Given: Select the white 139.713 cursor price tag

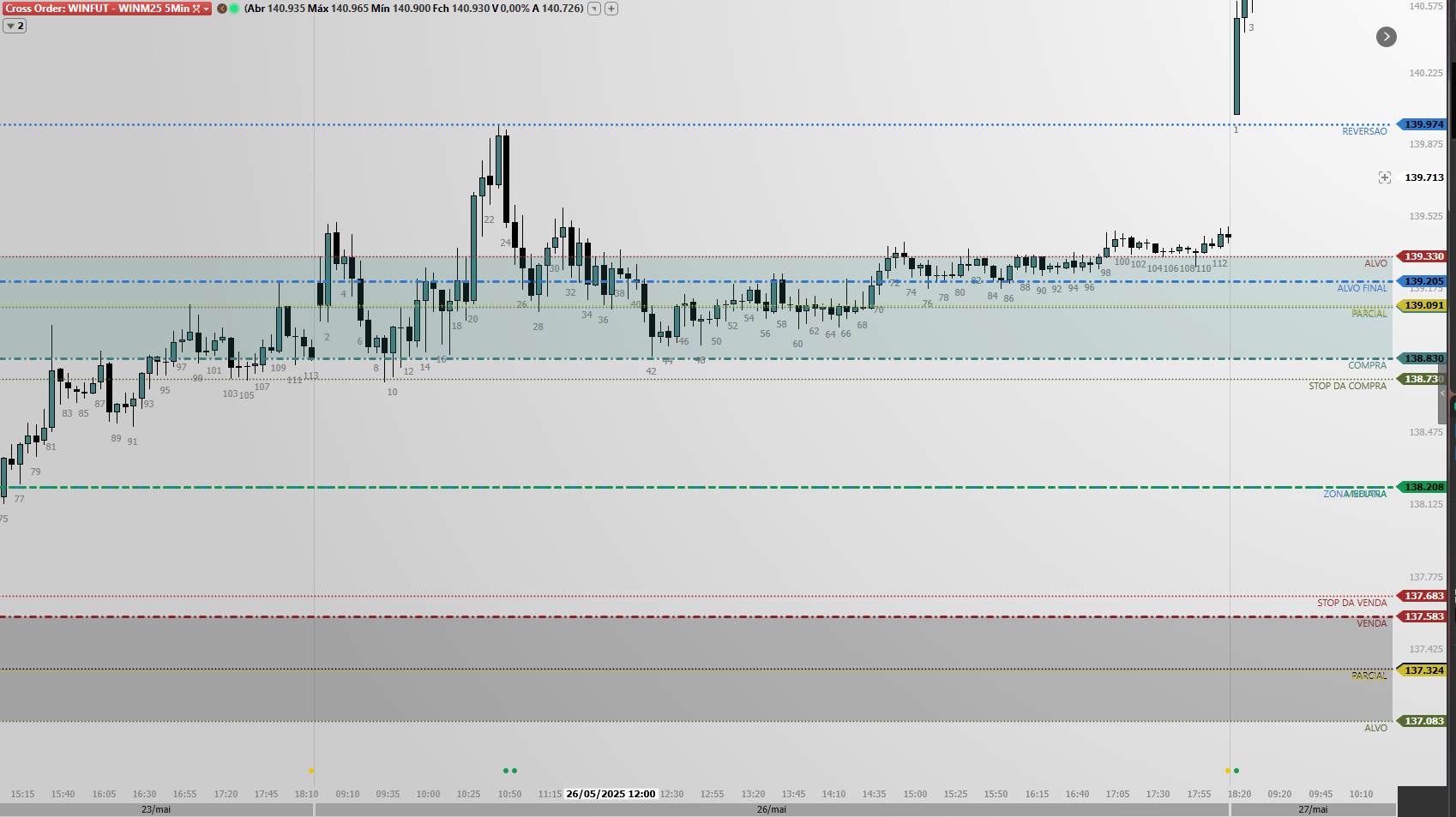Looking at the screenshot, I should (1423, 177).
